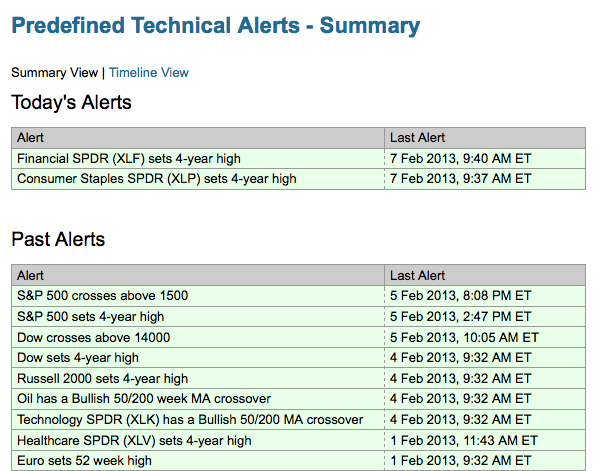Select the Consumer Staples SPDR (XLP) alert row
The width and height of the screenshot is (608, 471).
pyautogui.click(x=298, y=179)
